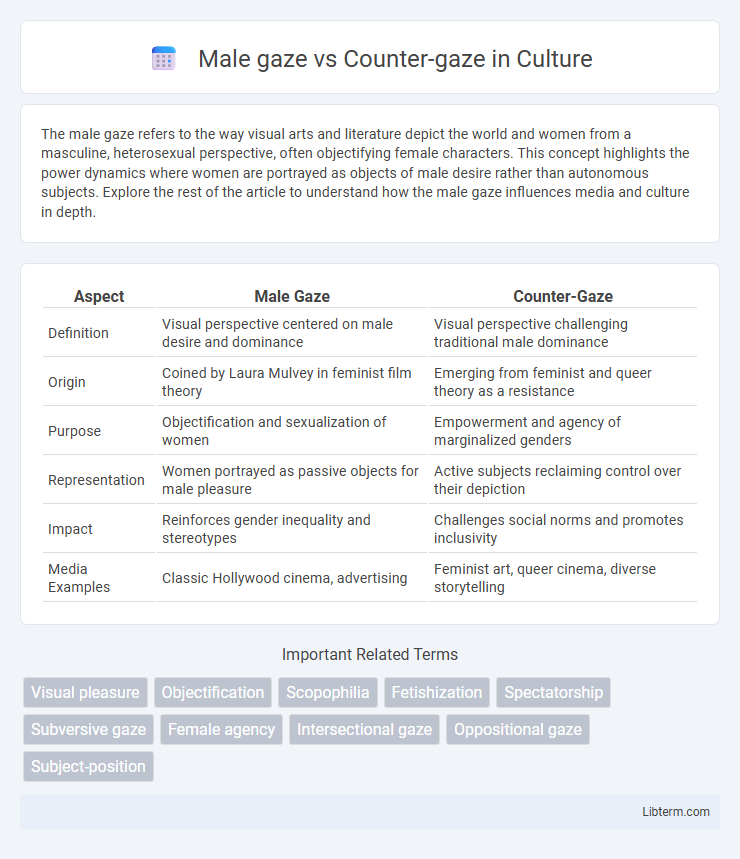Click the page title Male gaze vs Counter-gaze
The height and width of the screenshot is (859, 740).
[x=395, y=59]
